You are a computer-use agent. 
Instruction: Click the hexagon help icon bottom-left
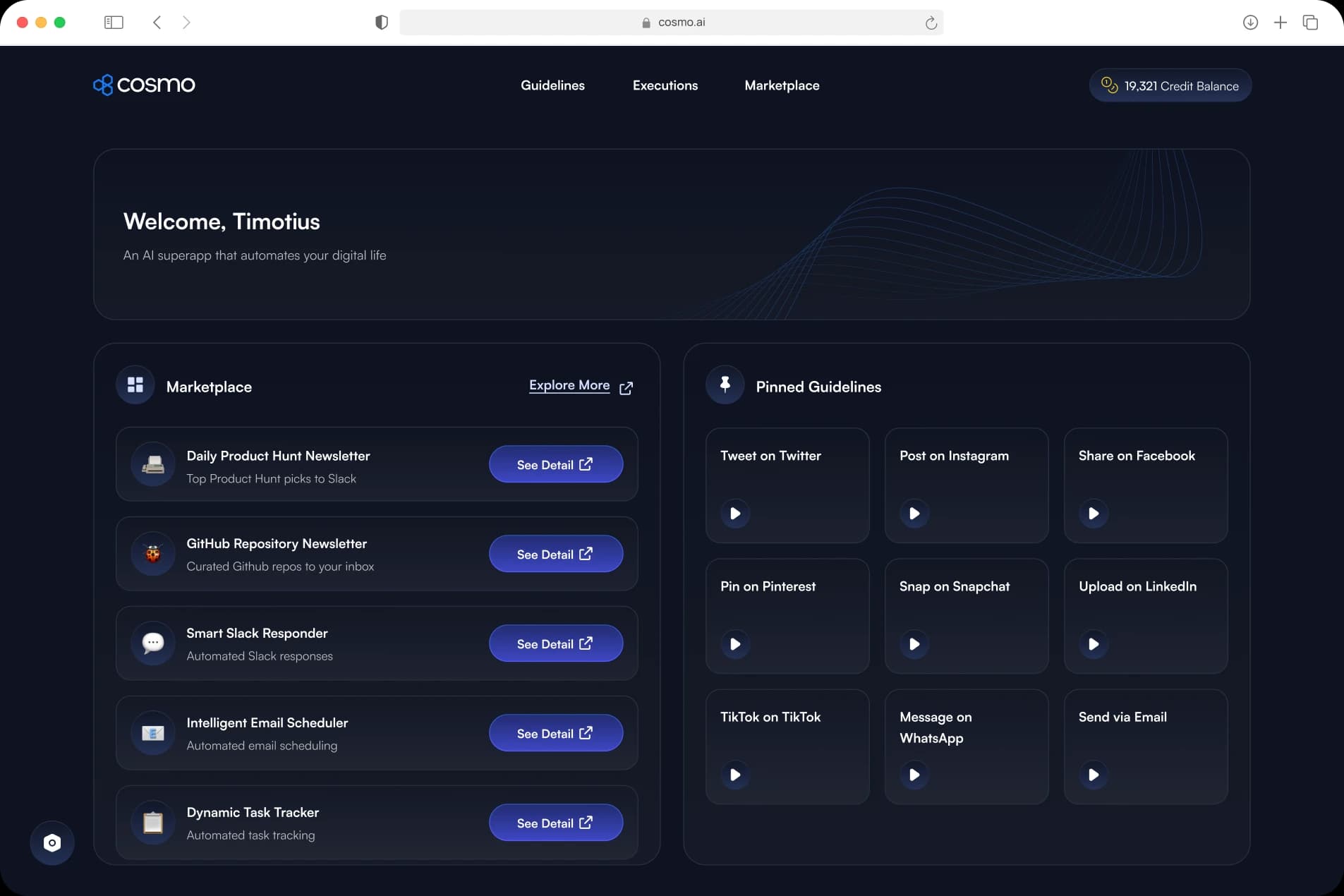pos(52,842)
